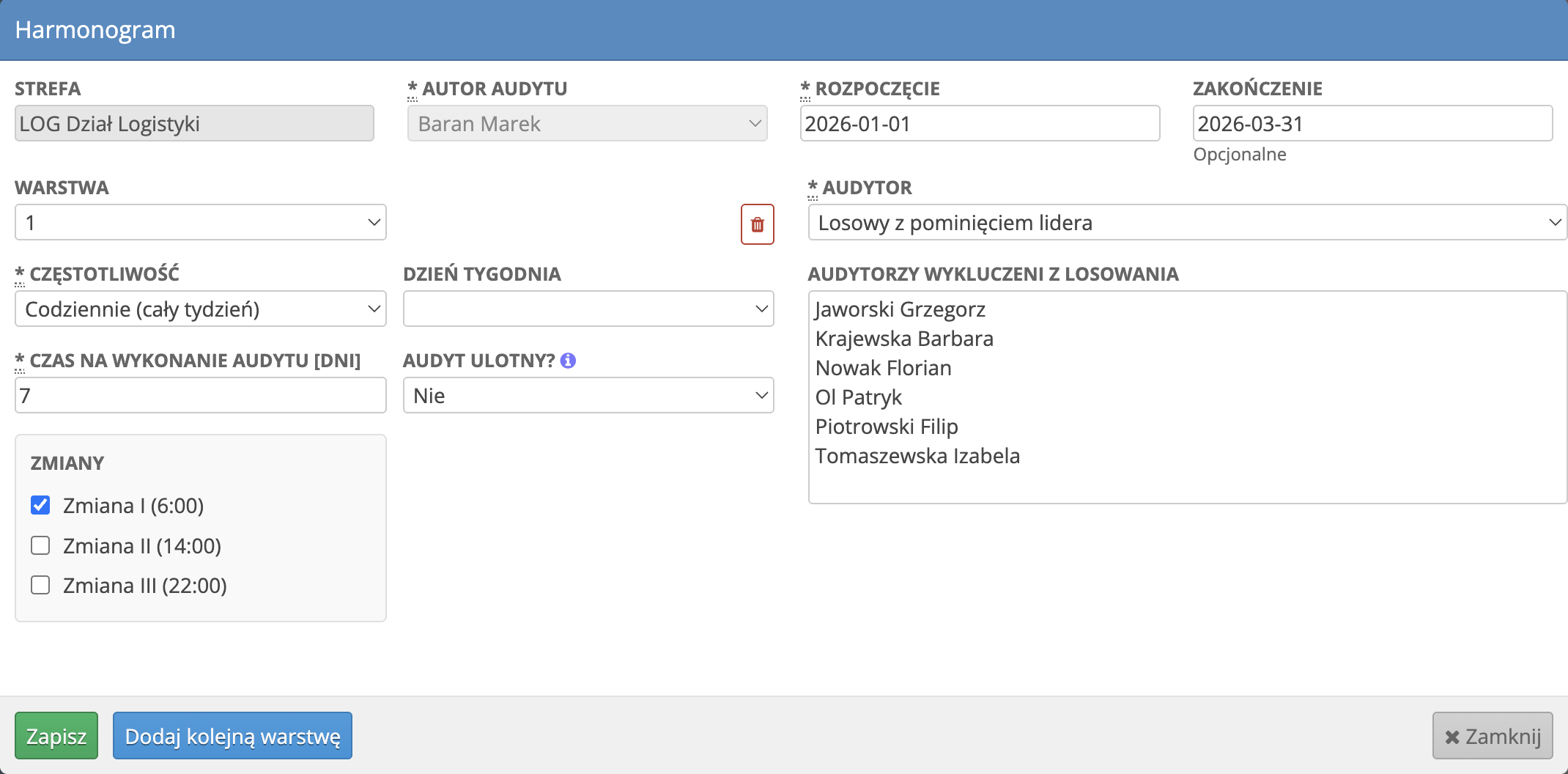1568x774 pixels.
Task: Check the Zmiana II (14:00) checkbox
Action: [x=40, y=545]
